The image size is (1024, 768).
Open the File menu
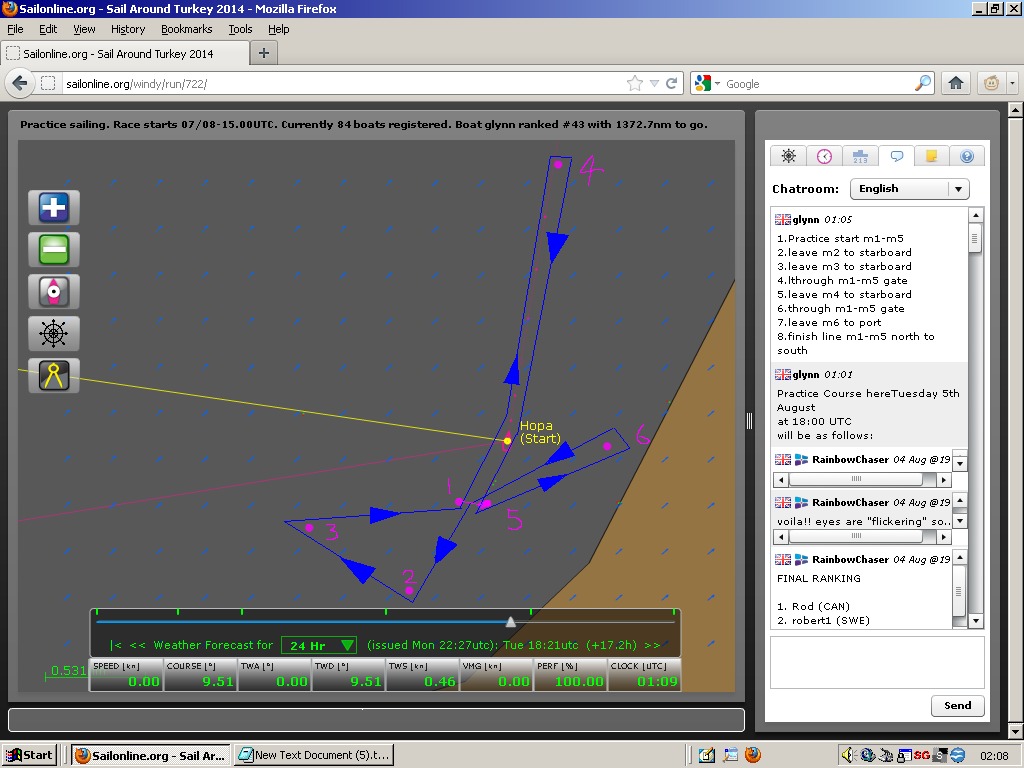[15, 29]
